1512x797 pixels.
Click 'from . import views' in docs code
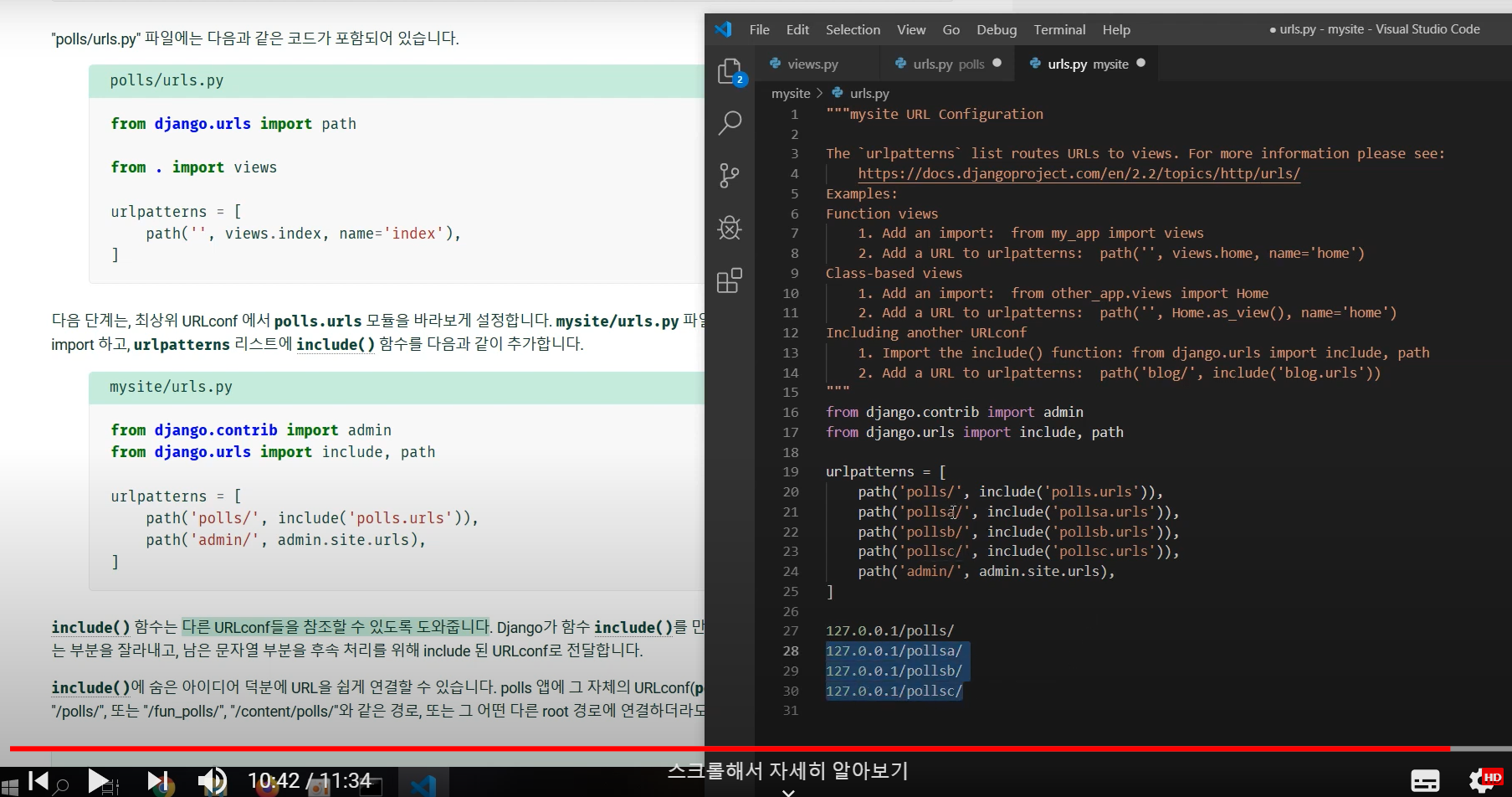pos(193,167)
